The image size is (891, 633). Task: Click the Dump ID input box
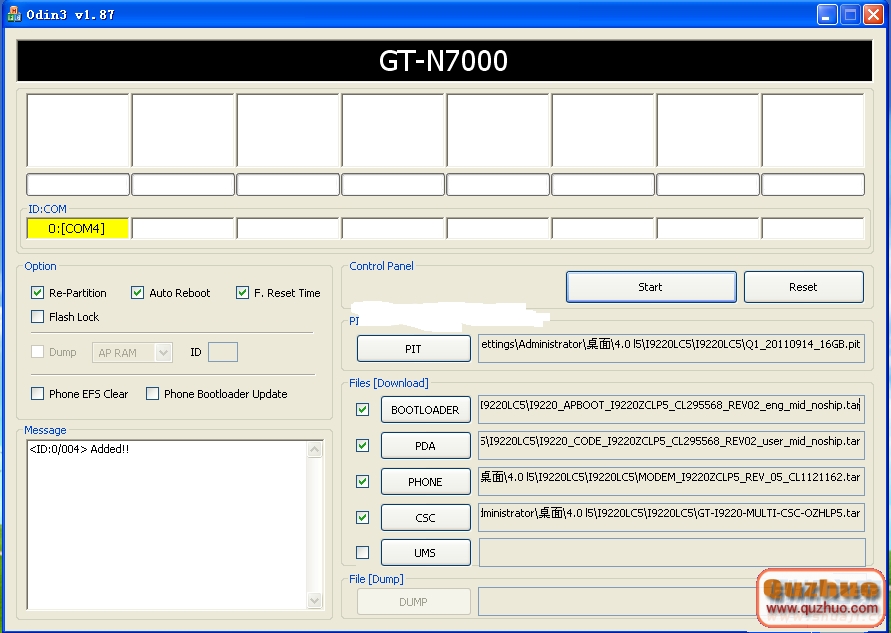click(x=223, y=352)
